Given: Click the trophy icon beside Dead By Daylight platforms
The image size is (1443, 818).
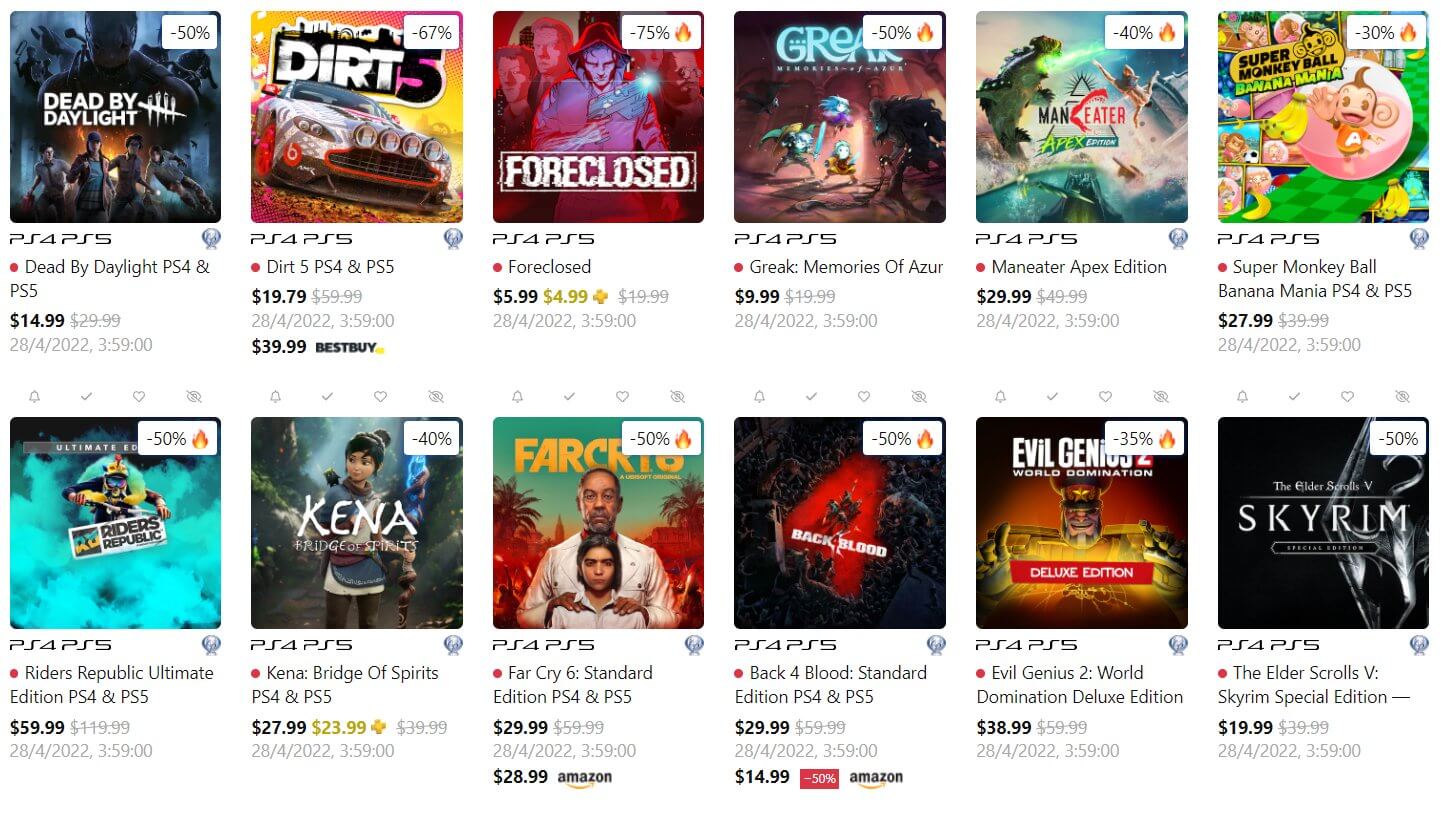Looking at the screenshot, I should pos(211,239).
